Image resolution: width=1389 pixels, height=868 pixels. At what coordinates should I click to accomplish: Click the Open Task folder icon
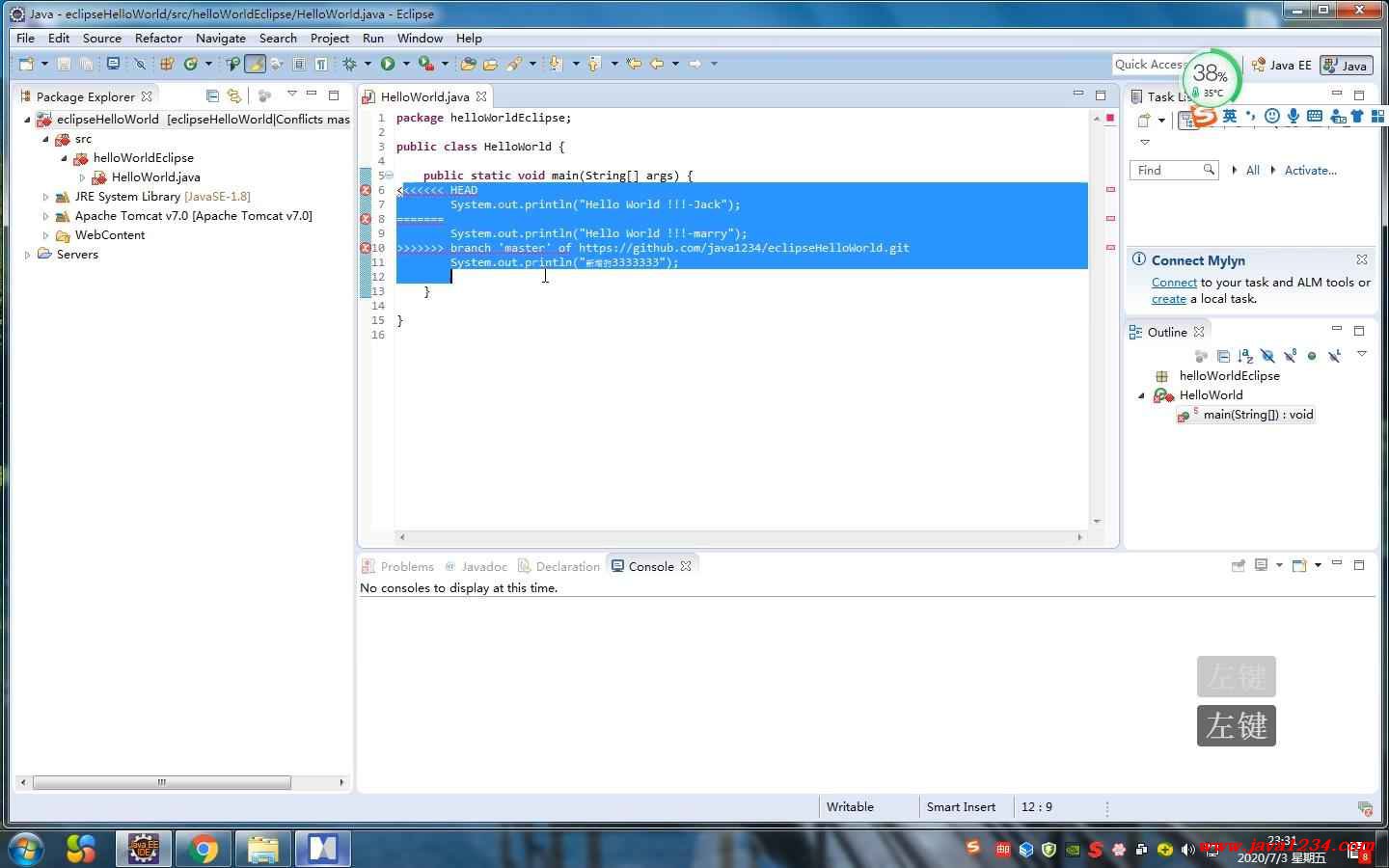[x=490, y=64]
